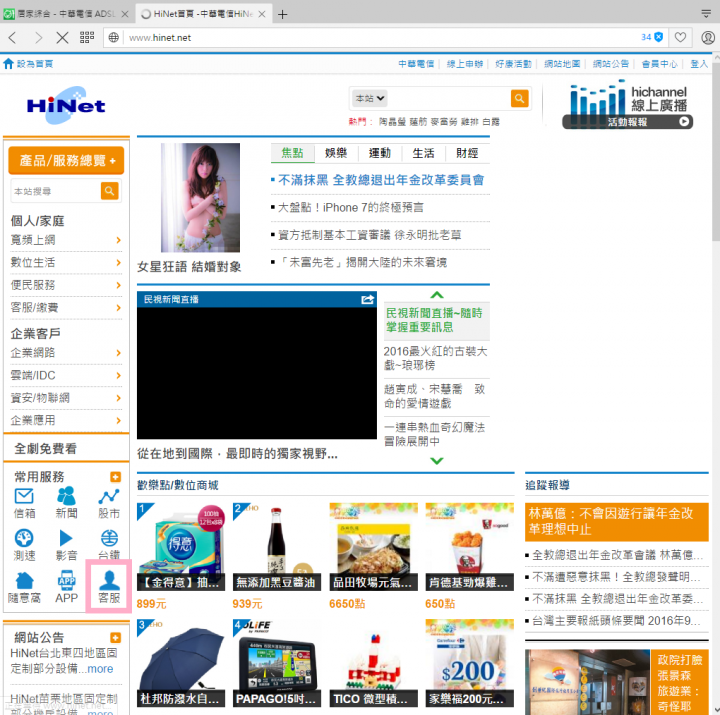Image resolution: width=720 pixels, height=715 pixels.
Task: Click the home icon '設為首頁'
Action: pyautogui.click(x=9, y=64)
